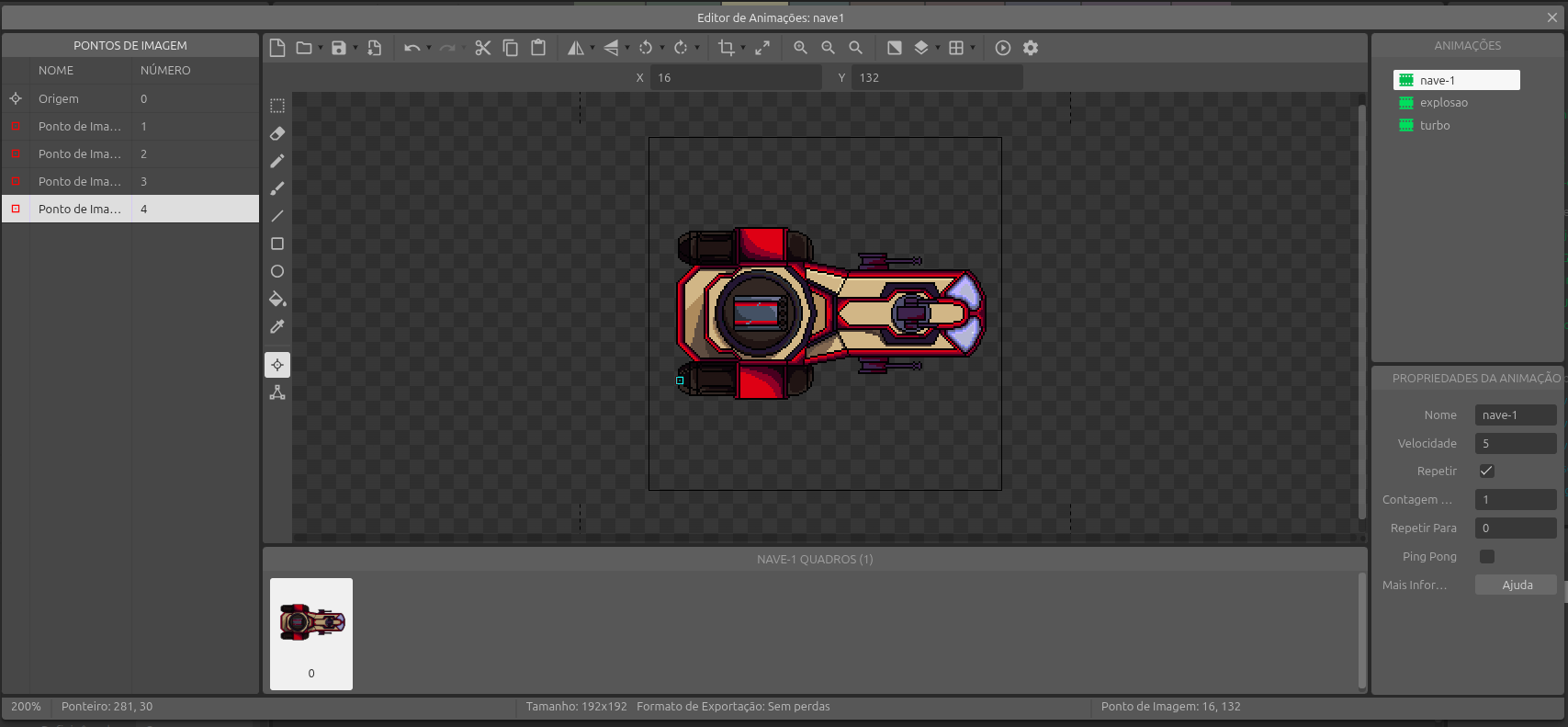This screenshot has height=727, width=1568.
Task: Close the Editor de Animações window
Action: 1551,17
